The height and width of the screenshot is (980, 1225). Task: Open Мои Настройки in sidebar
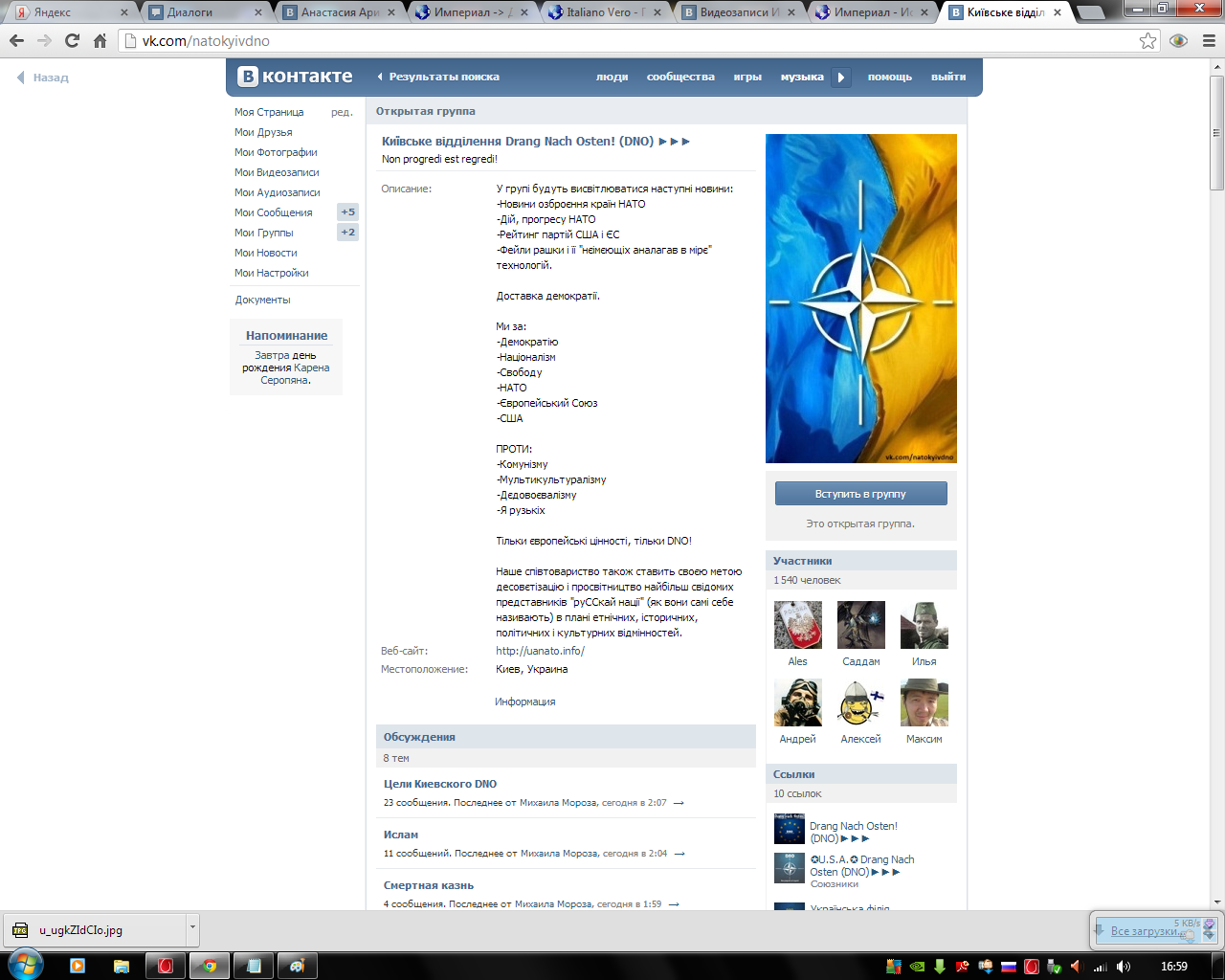[x=272, y=273]
